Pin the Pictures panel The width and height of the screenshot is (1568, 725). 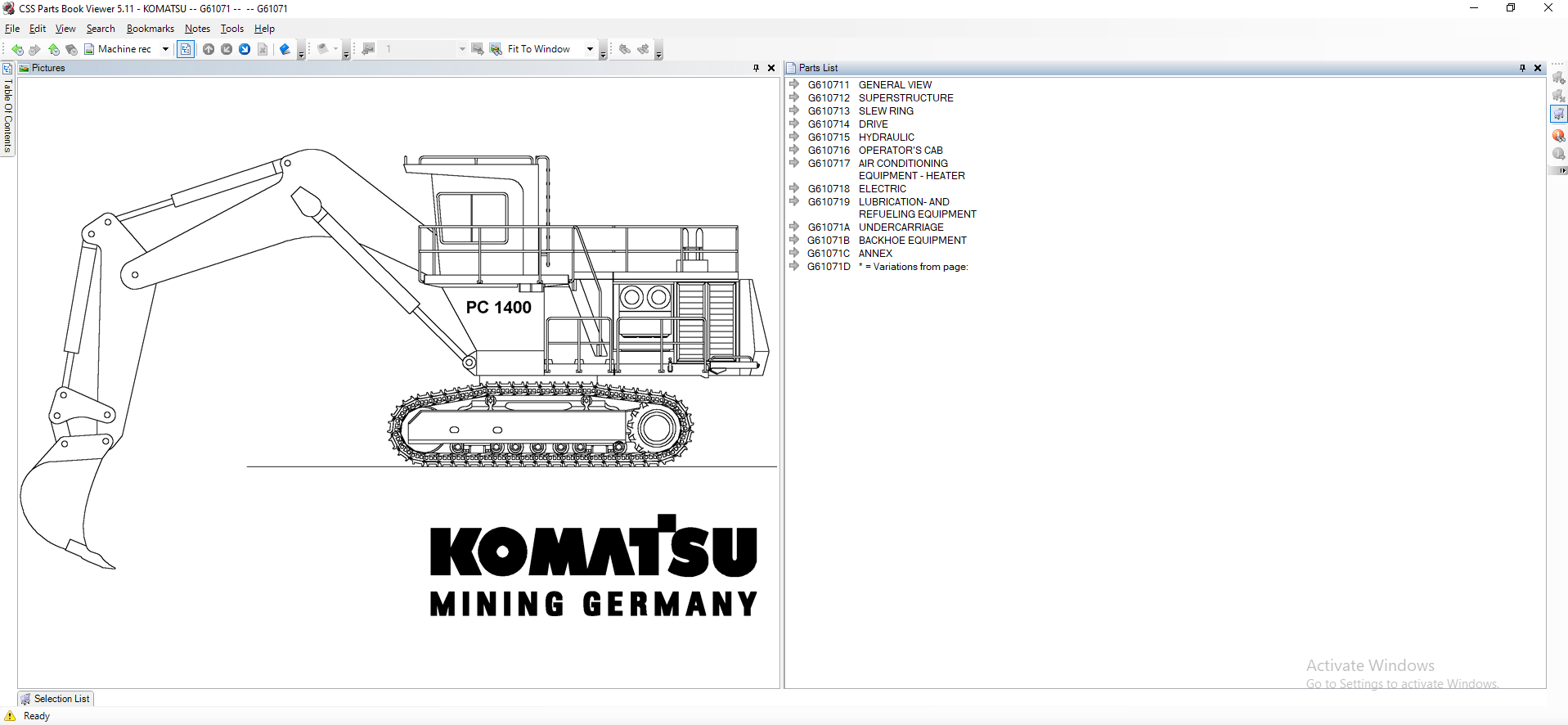pyautogui.click(x=756, y=68)
